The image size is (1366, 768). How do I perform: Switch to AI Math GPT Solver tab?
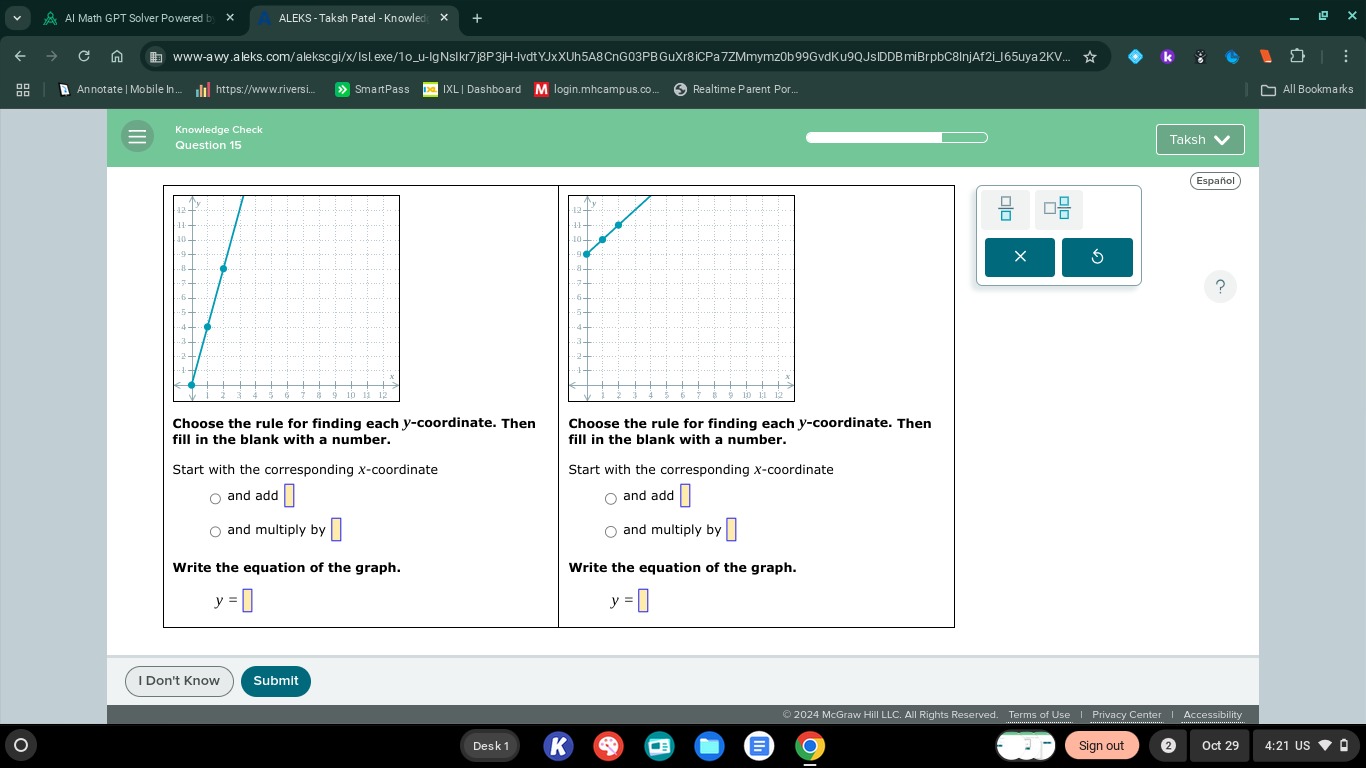pyautogui.click(x=137, y=18)
